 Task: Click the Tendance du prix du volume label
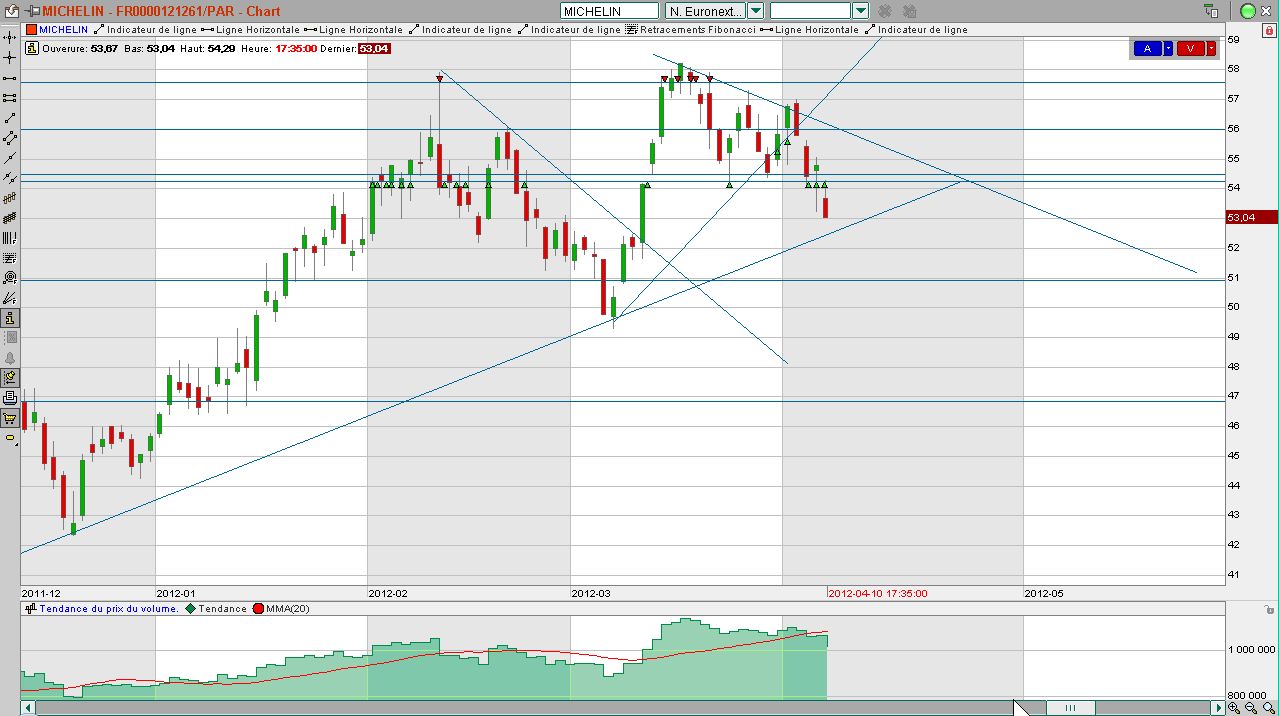pyautogui.click(x=102, y=608)
